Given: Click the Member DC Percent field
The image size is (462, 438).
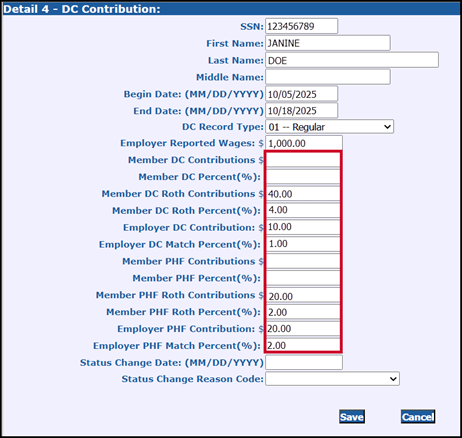Looking at the screenshot, I should pos(303,177).
